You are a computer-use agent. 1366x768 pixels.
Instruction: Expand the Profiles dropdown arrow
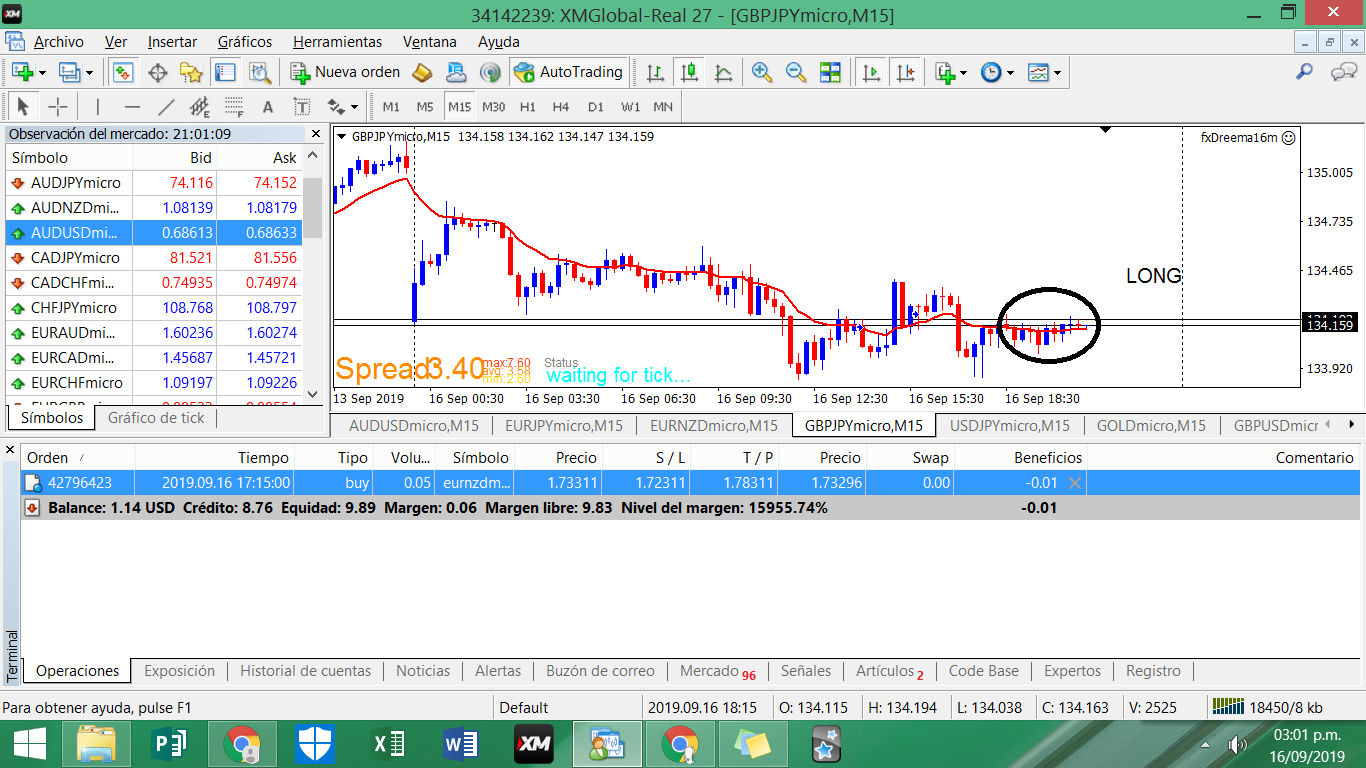tap(89, 73)
